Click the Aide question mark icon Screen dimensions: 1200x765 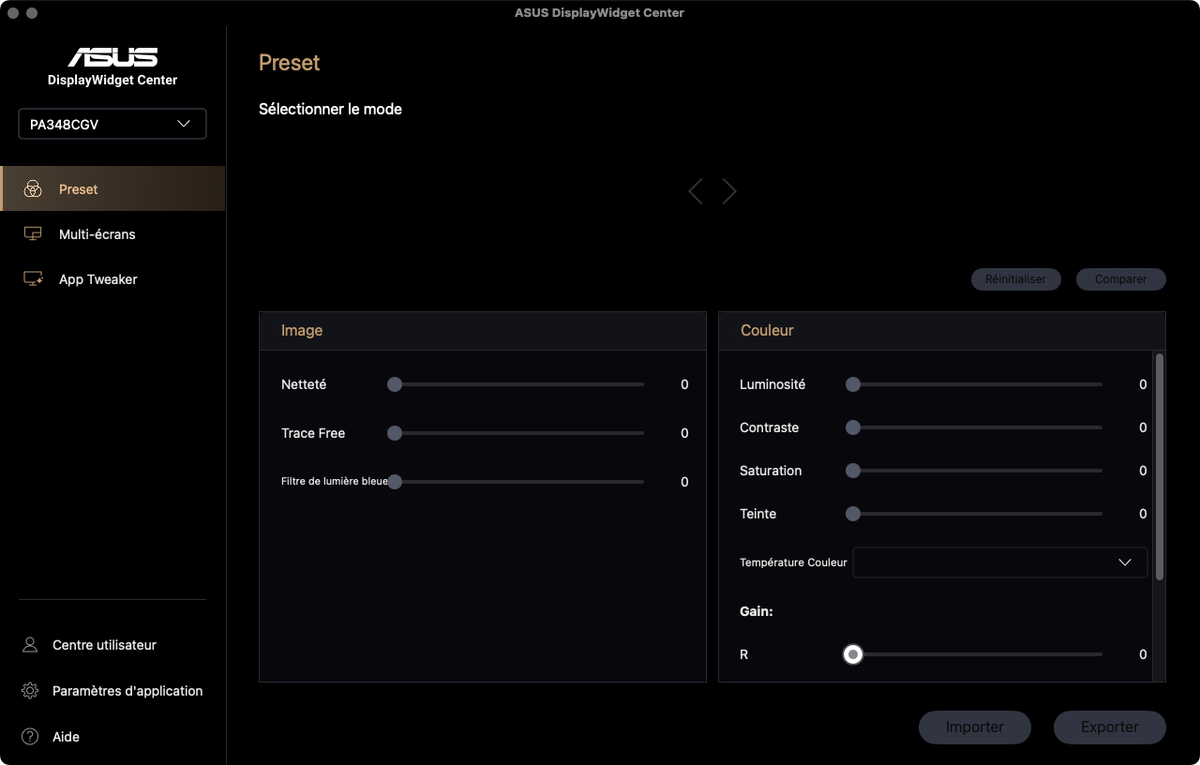pos(30,737)
